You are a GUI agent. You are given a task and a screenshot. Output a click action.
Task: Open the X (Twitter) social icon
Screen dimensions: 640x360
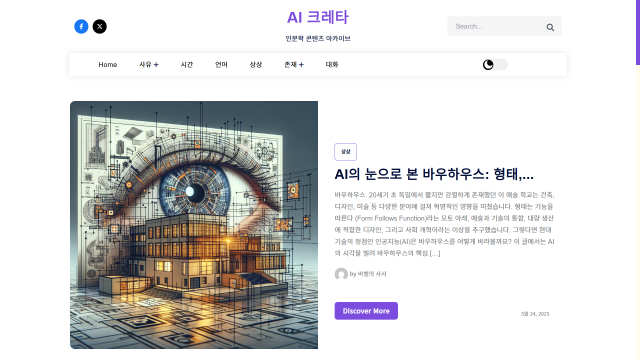coord(100,27)
